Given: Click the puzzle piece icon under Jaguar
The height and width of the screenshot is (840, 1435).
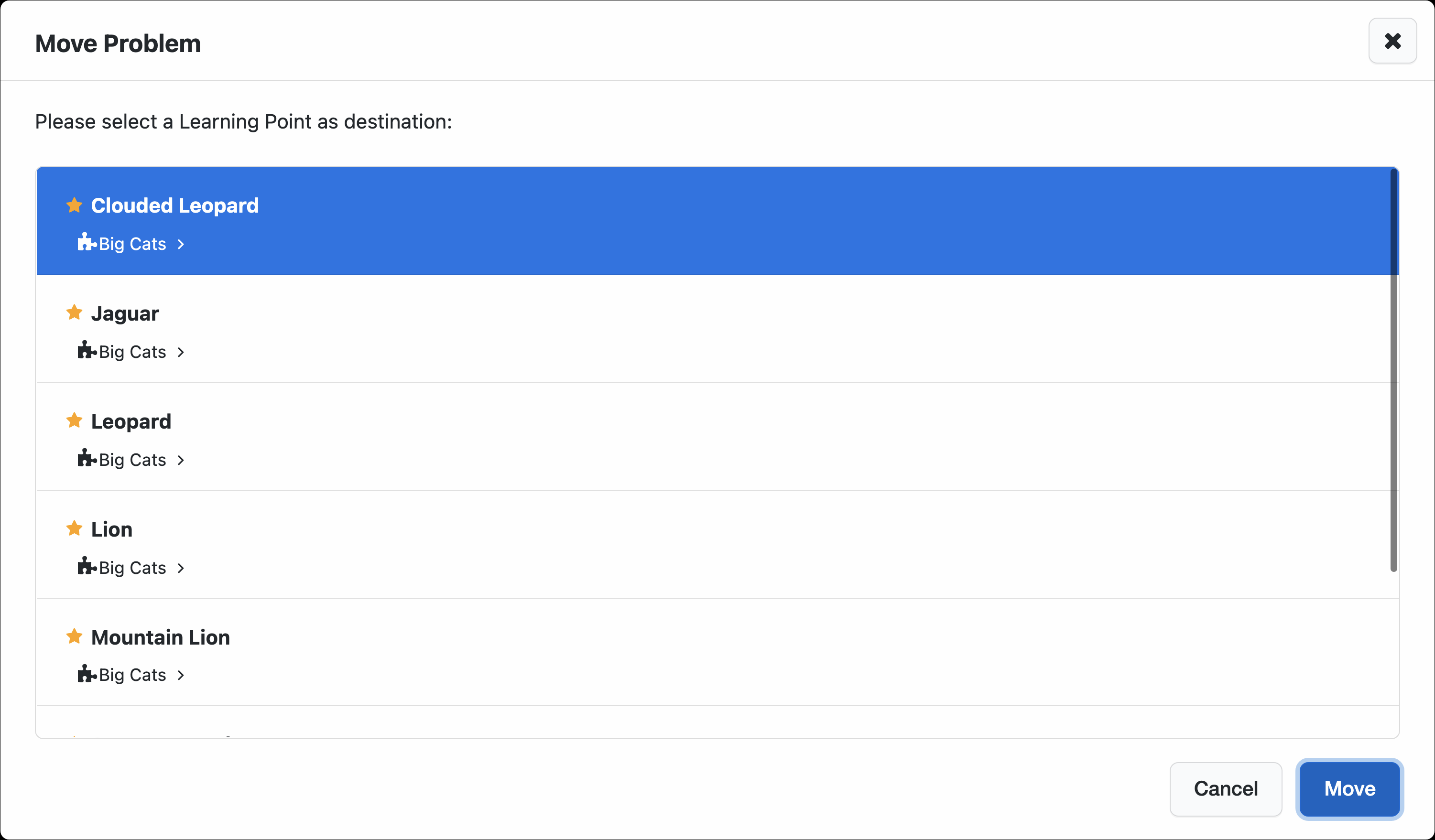Looking at the screenshot, I should pyautogui.click(x=86, y=351).
